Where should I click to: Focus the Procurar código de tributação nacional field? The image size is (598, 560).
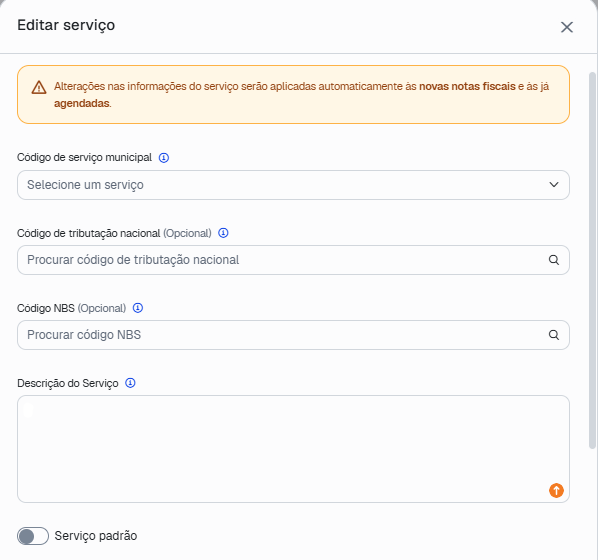click(293, 260)
